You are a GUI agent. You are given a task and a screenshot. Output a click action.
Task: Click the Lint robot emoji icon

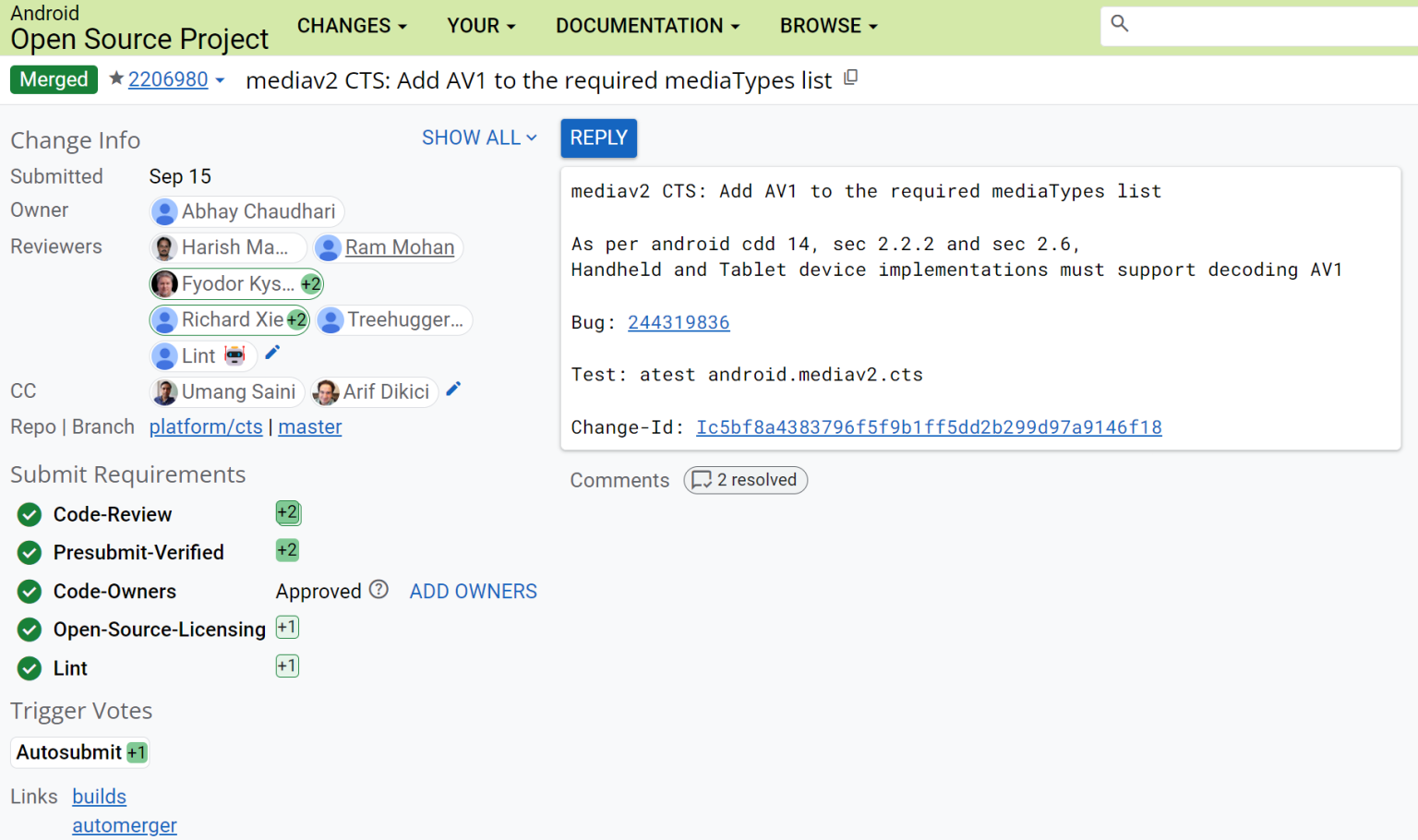coord(235,355)
